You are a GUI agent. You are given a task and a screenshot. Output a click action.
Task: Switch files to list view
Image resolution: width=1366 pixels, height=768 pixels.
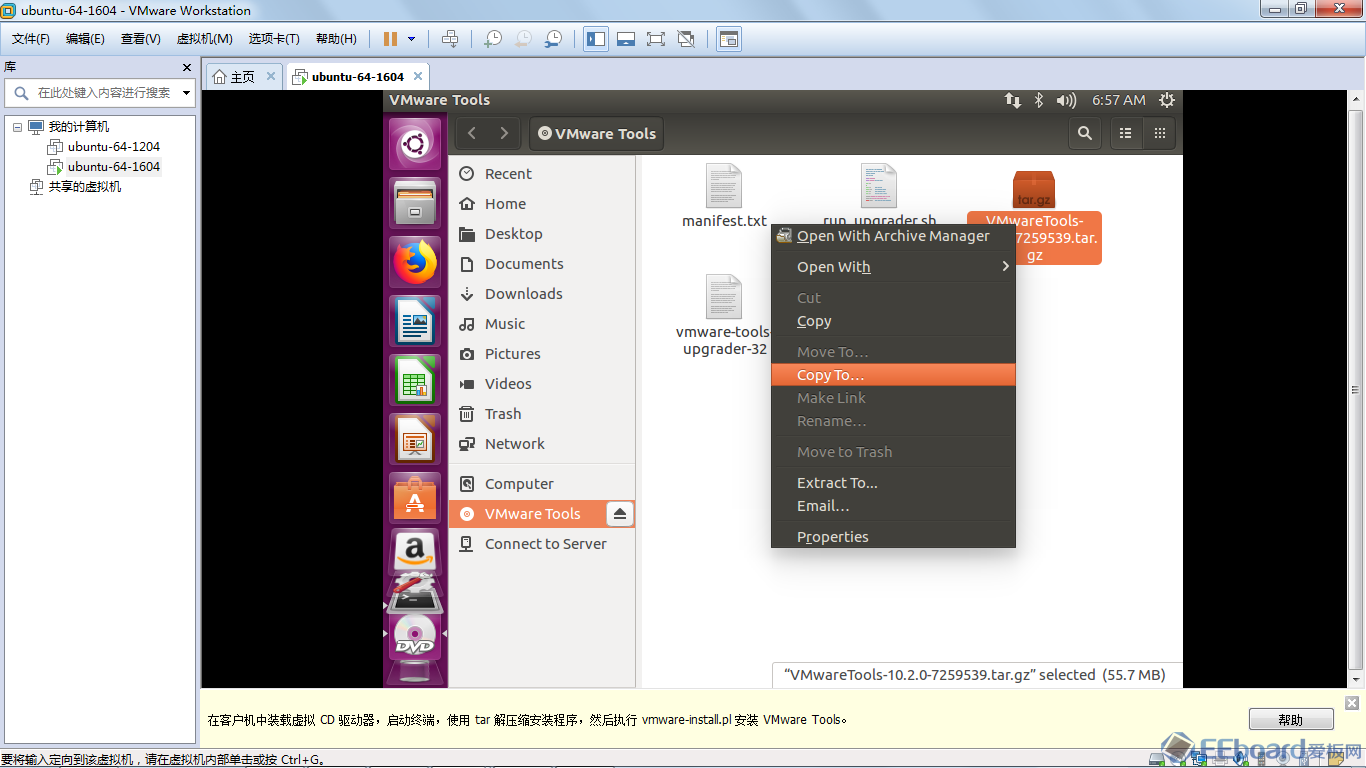[1126, 133]
